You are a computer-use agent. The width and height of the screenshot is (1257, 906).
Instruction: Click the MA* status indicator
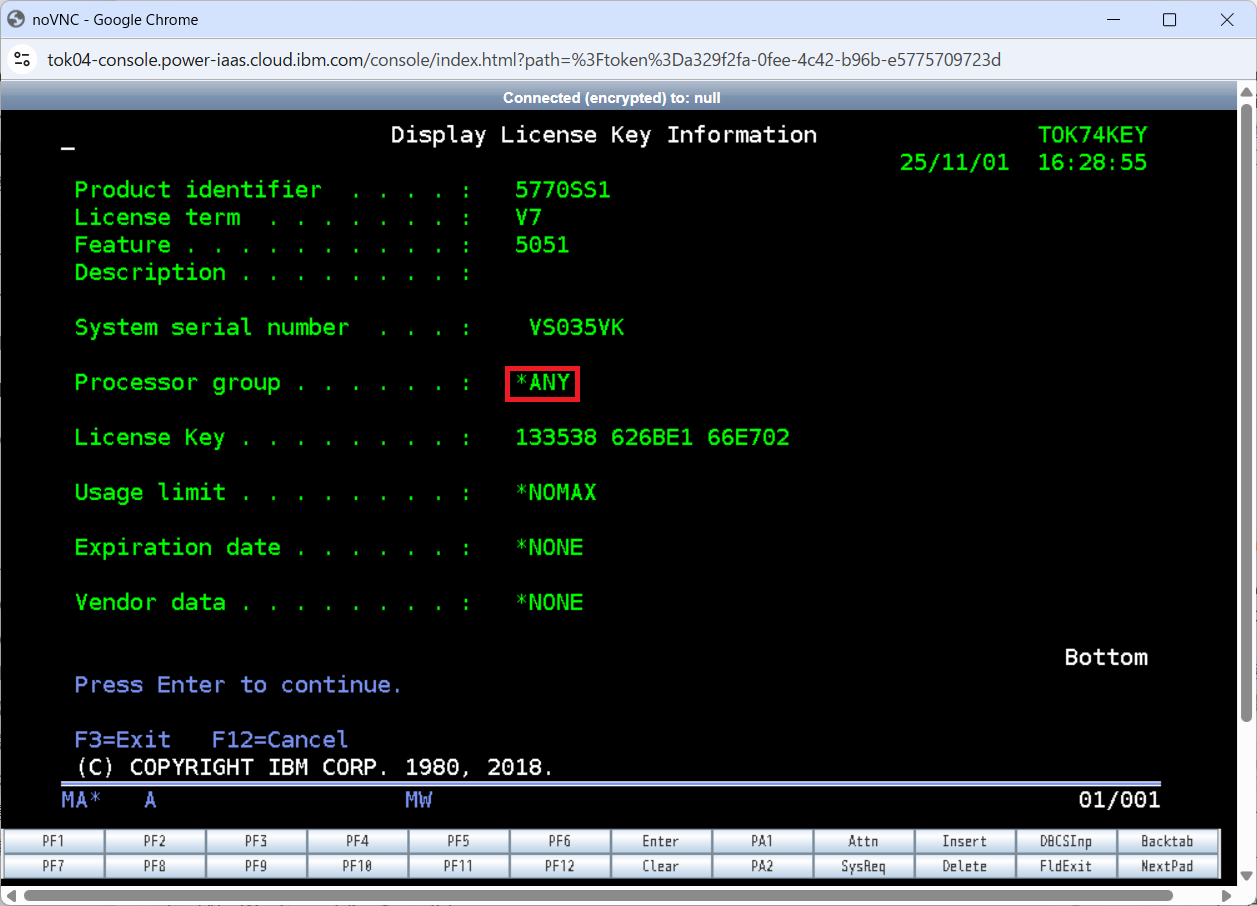(x=81, y=800)
